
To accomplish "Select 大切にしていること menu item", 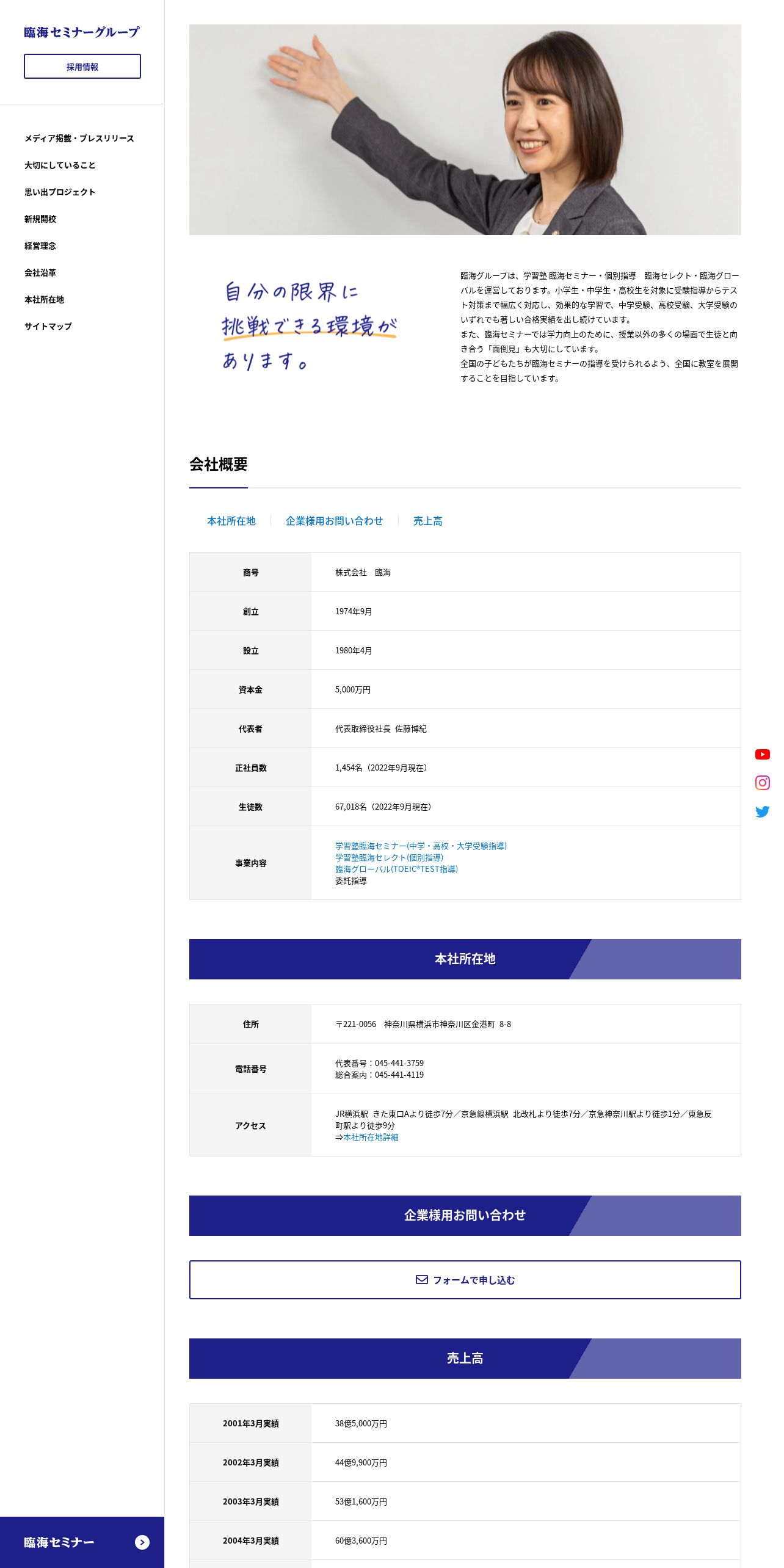I will pos(60,165).
